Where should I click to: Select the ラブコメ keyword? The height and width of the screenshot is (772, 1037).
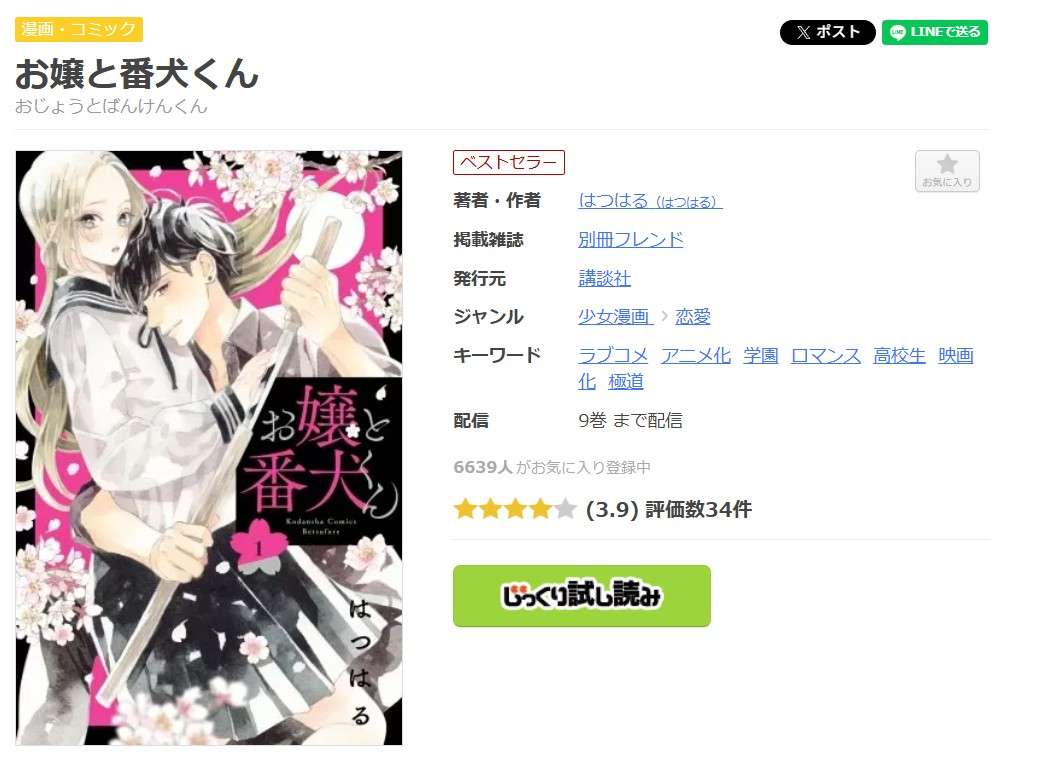coord(613,356)
